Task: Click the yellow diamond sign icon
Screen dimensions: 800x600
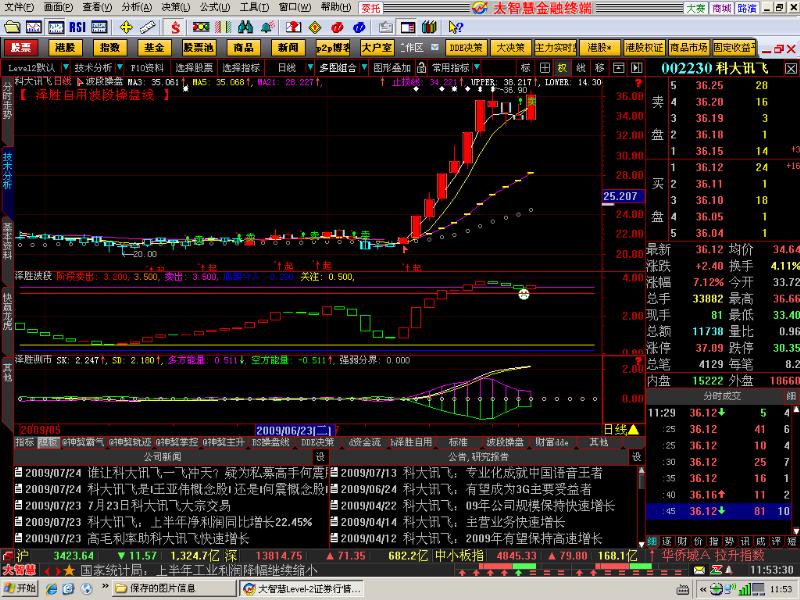Action: point(315,27)
